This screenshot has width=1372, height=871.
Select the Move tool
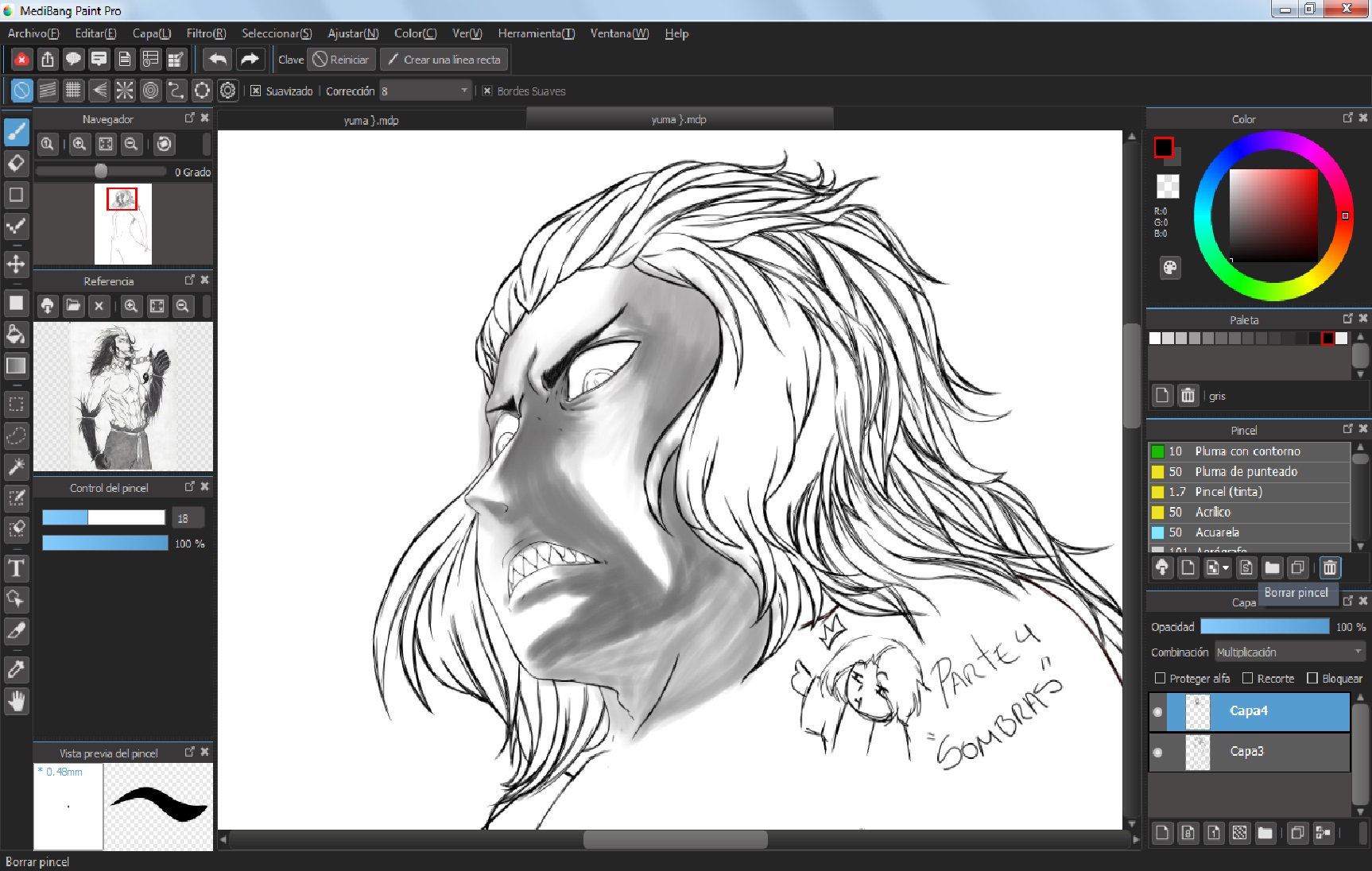tap(16, 264)
